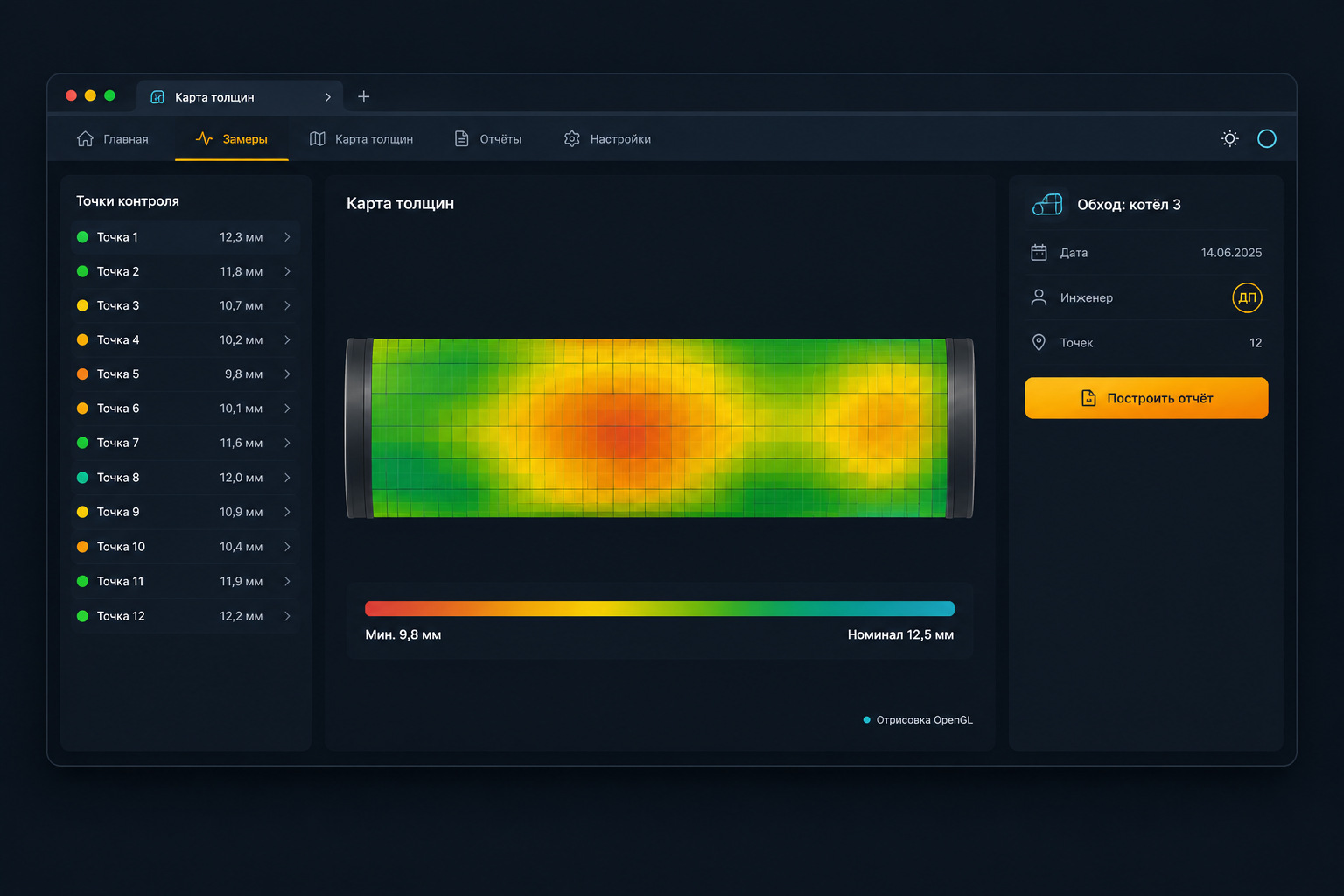This screenshot has width=1344, height=896.
Task: Select the Замеры tab
Action: click(232, 138)
